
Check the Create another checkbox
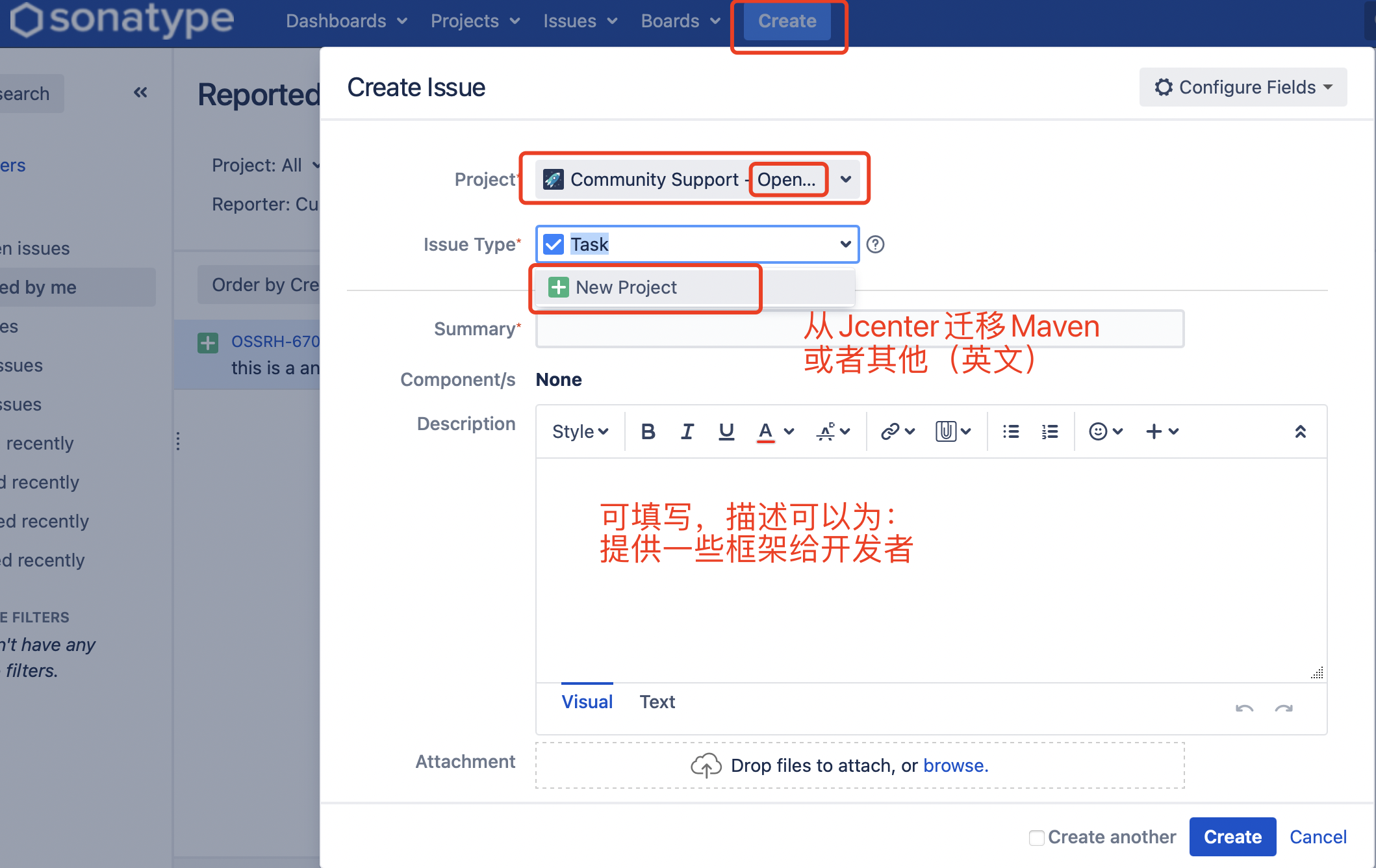pyautogui.click(x=1036, y=837)
